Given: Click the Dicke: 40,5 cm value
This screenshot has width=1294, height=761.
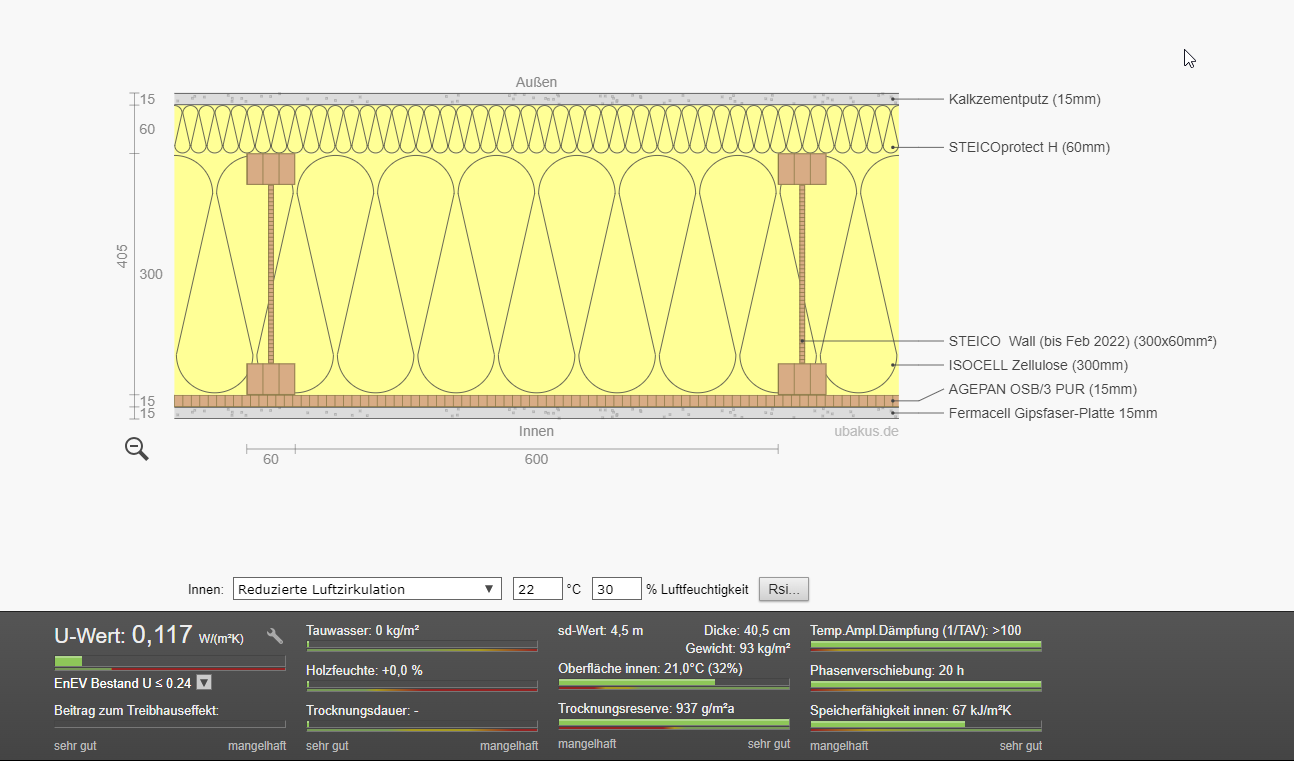Looking at the screenshot, I should click(747, 630).
